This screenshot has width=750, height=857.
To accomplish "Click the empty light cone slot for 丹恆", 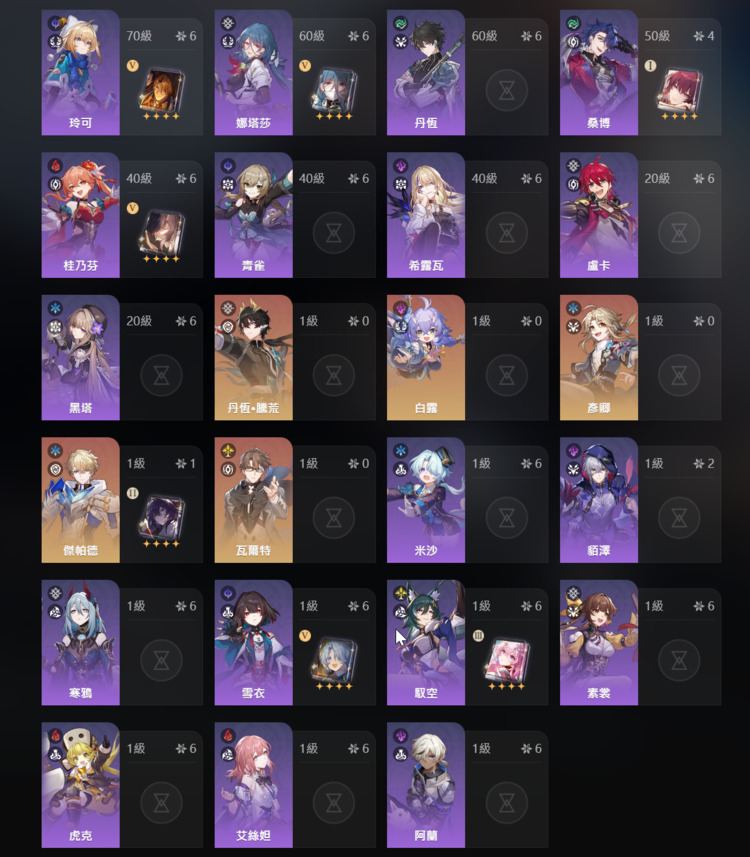I will [506, 90].
